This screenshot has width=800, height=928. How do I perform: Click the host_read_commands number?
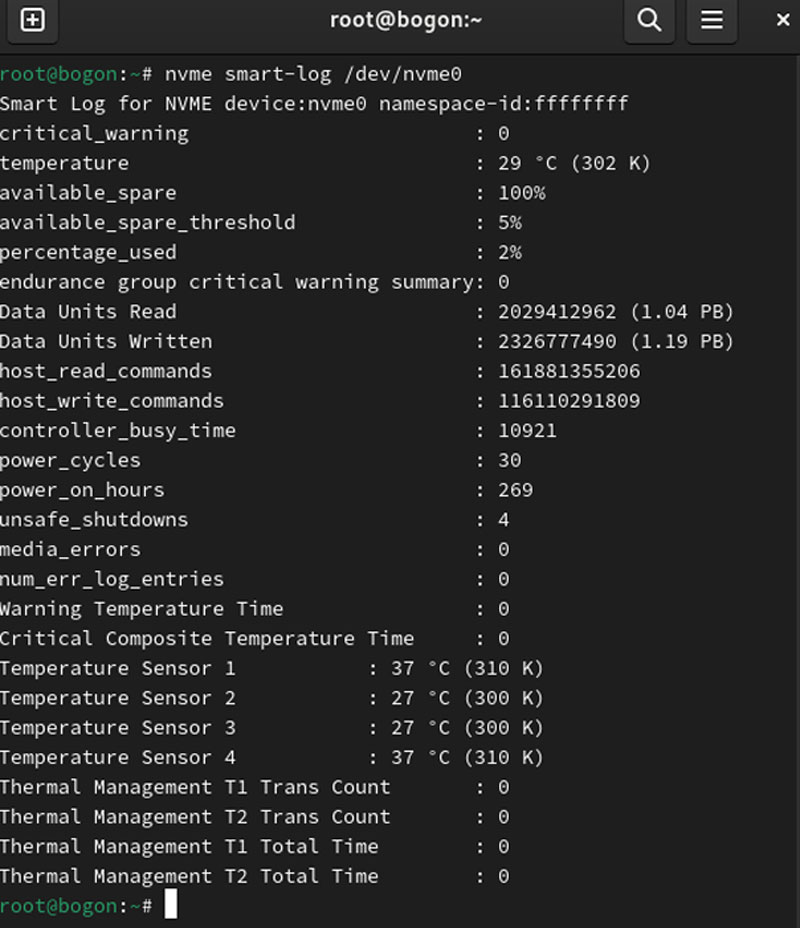pos(569,371)
